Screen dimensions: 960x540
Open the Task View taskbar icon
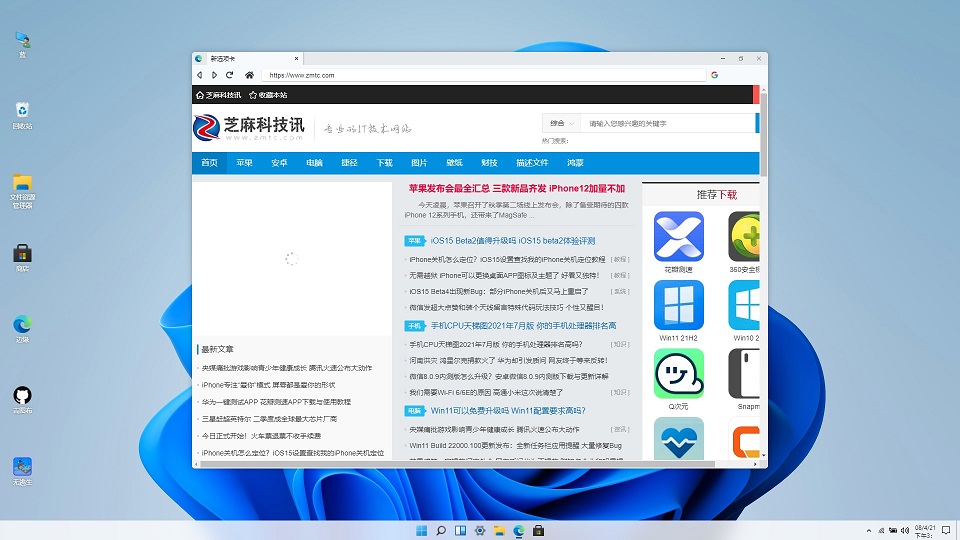coord(460,530)
